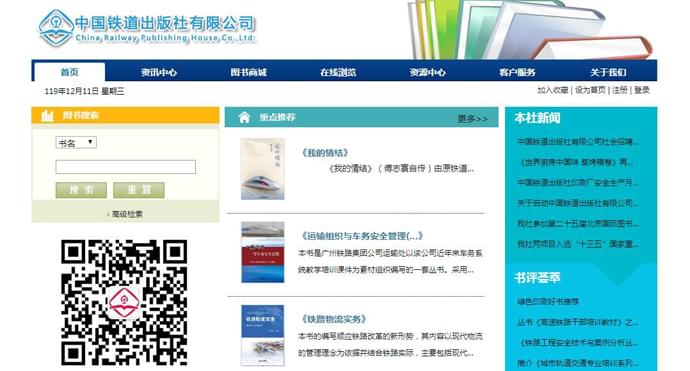Click the 运输组织与车务安全管理 book cover thumbnail
This screenshot has height=371, width=690.
[263, 252]
